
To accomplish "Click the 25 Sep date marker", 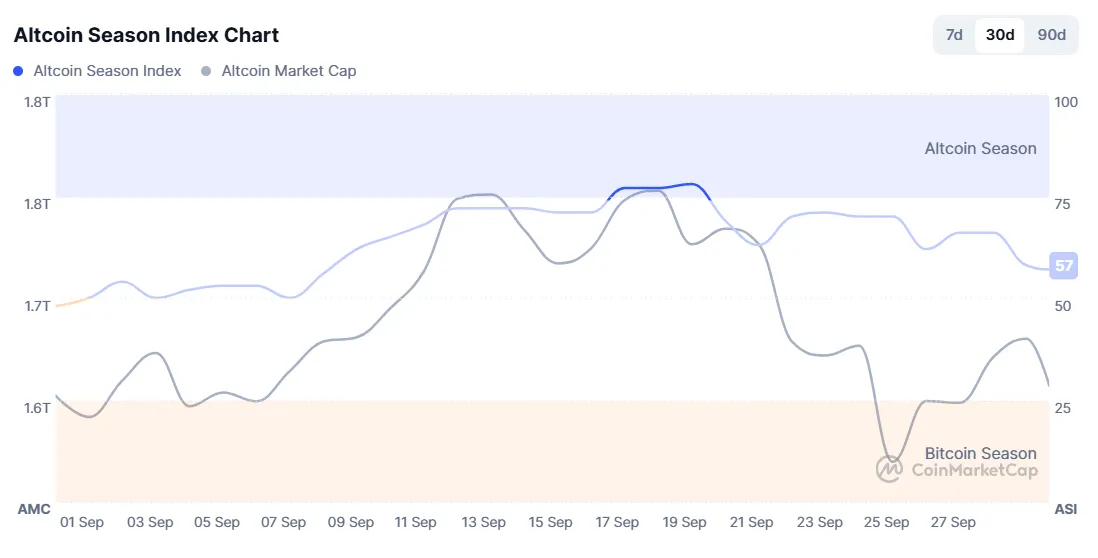I will point(886,522).
